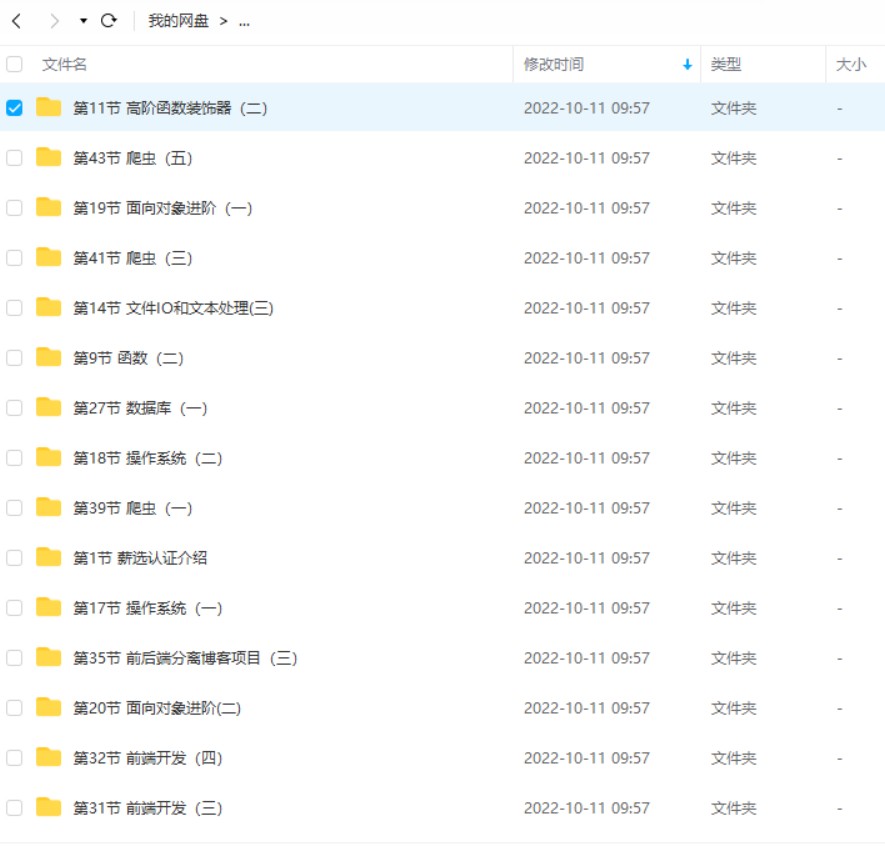This screenshot has width=885, height=866.
Task: Open folder name 第27节 数据库（一）
Action: pos(140,408)
